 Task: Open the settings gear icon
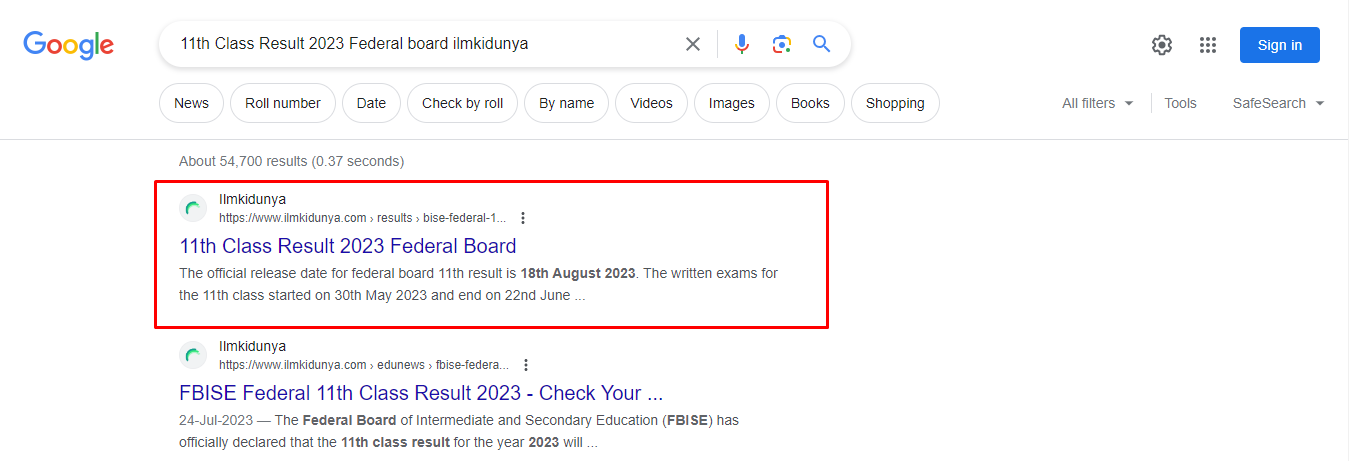click(1161, 45)
